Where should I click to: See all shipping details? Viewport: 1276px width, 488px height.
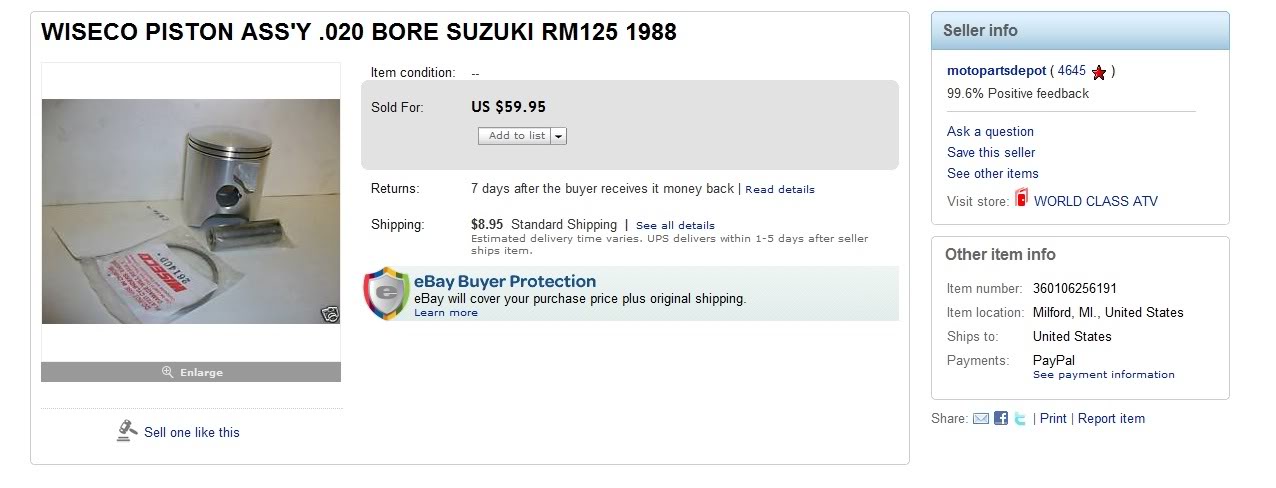coord(675,225)
